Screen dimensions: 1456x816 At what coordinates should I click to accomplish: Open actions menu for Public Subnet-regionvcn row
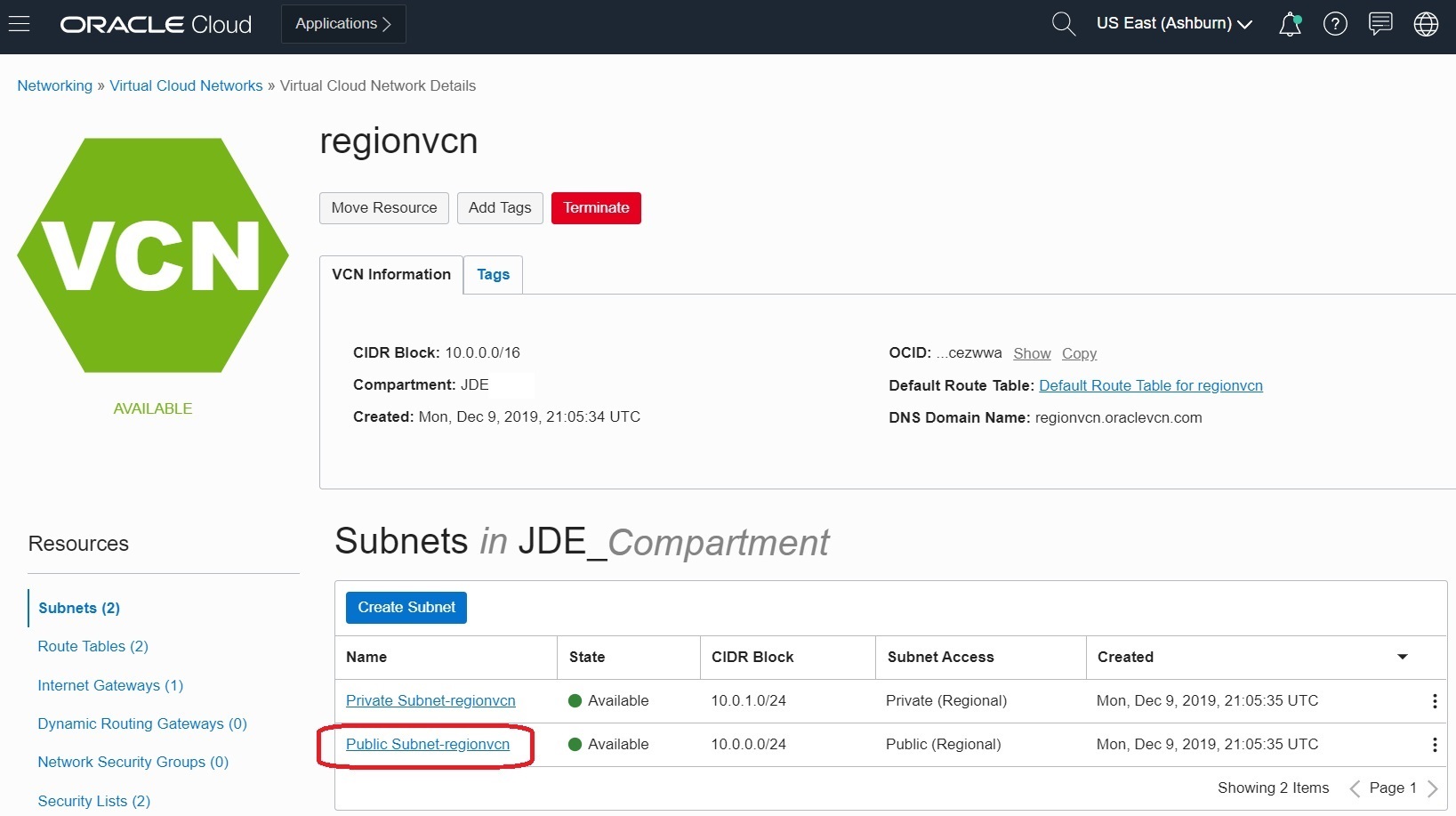point(1435,745)
